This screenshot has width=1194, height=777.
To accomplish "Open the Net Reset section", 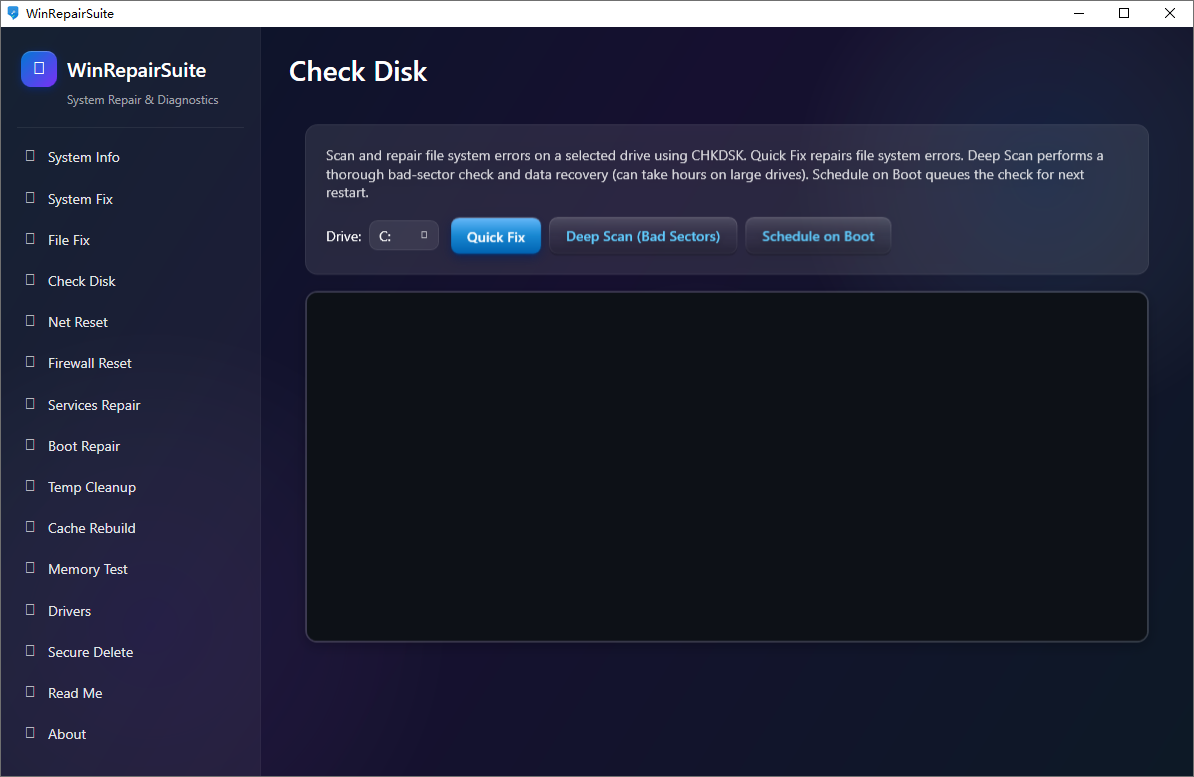I will click(130, 322).
